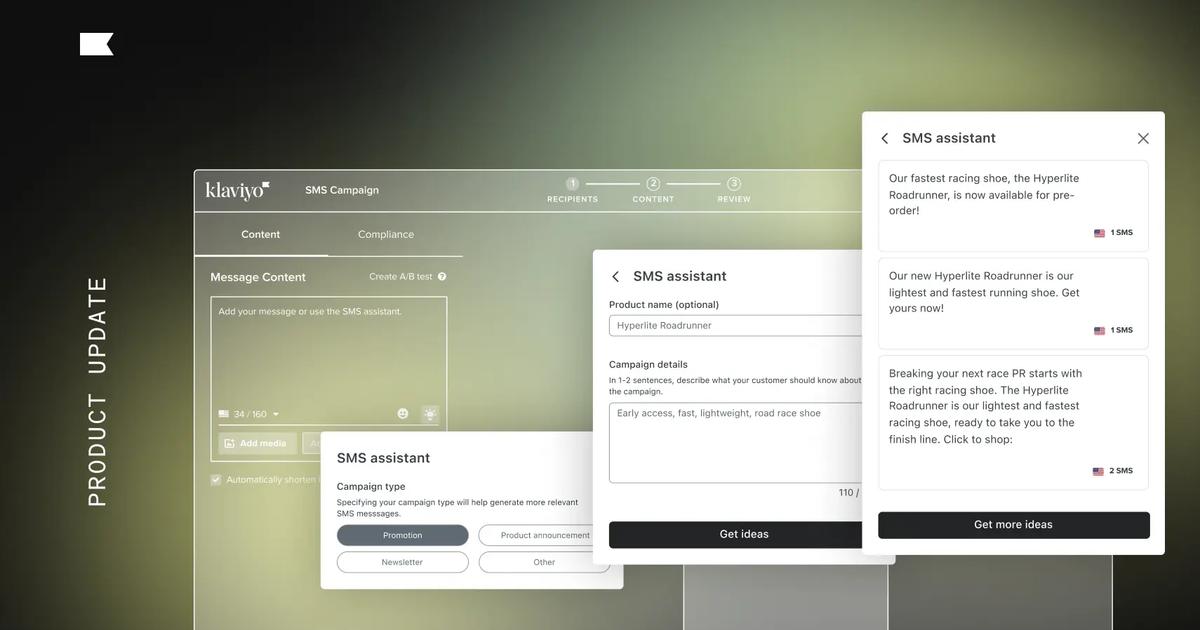Viewport: 1200px width, 630px height.
Task: Click the US flag on first SMS suggestion
Action: coord(1100,233)
